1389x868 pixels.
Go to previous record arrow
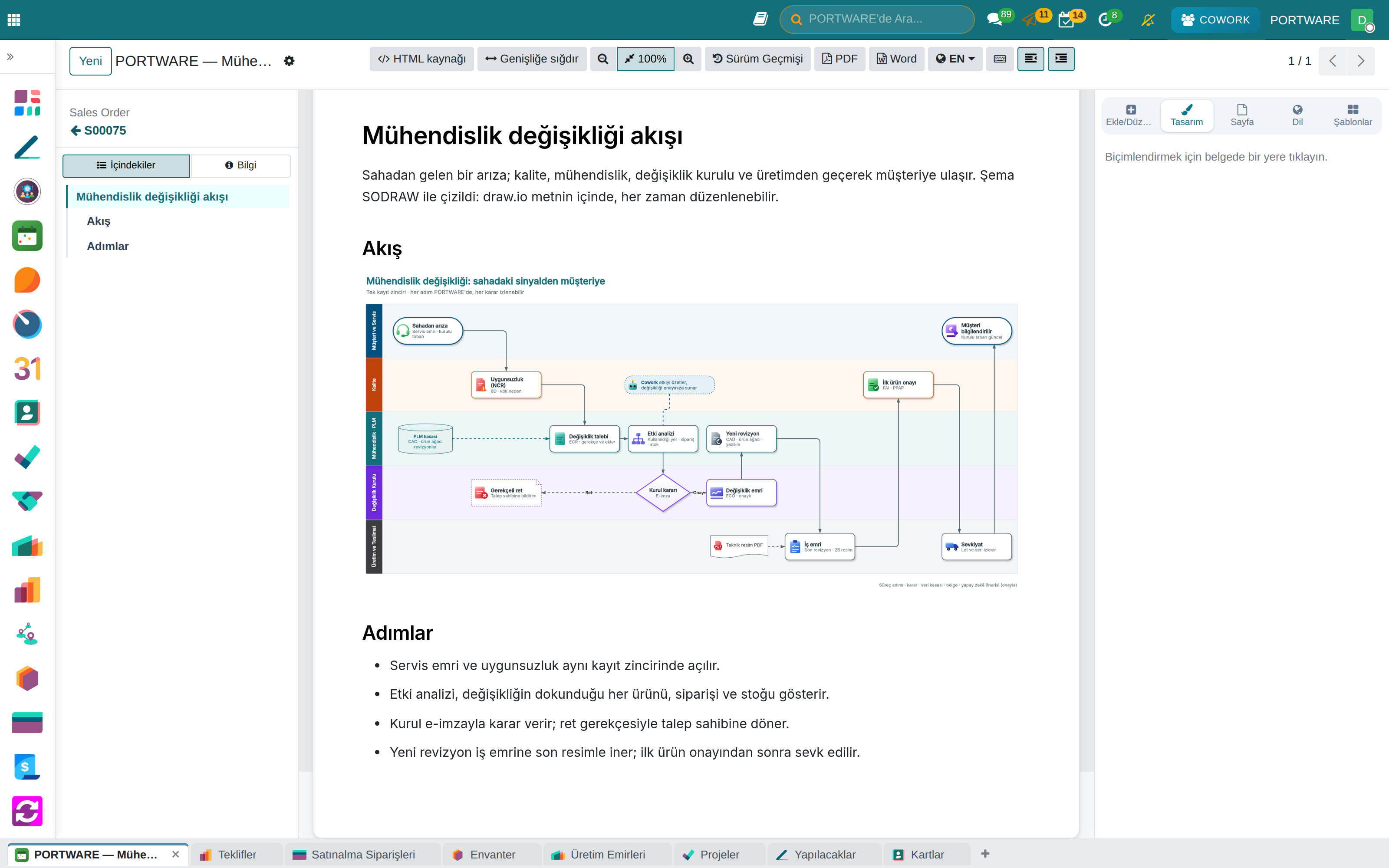pyautogui.click(x=1333, y=61)
